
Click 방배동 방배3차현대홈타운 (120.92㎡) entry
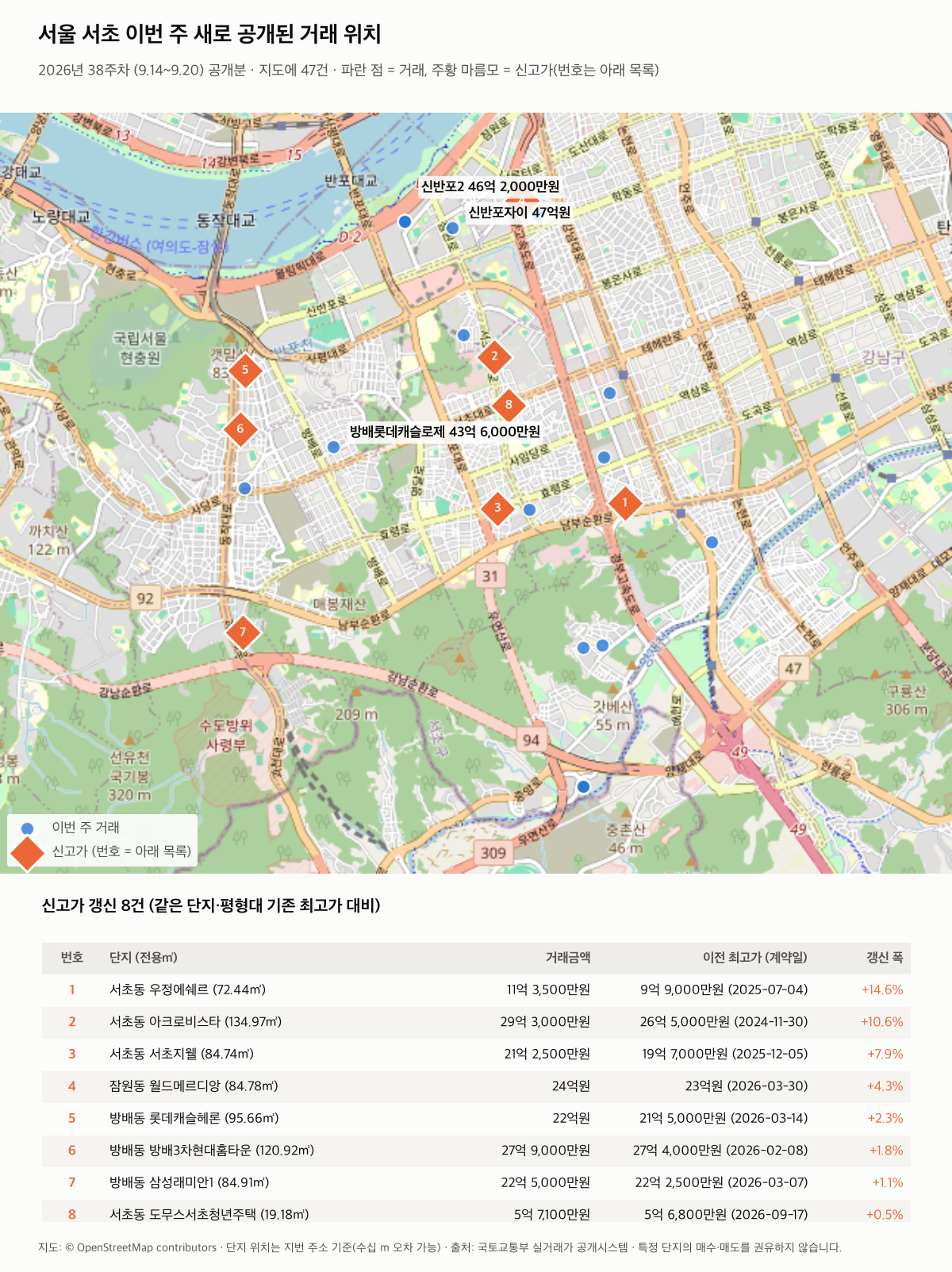click(212, 1151)
